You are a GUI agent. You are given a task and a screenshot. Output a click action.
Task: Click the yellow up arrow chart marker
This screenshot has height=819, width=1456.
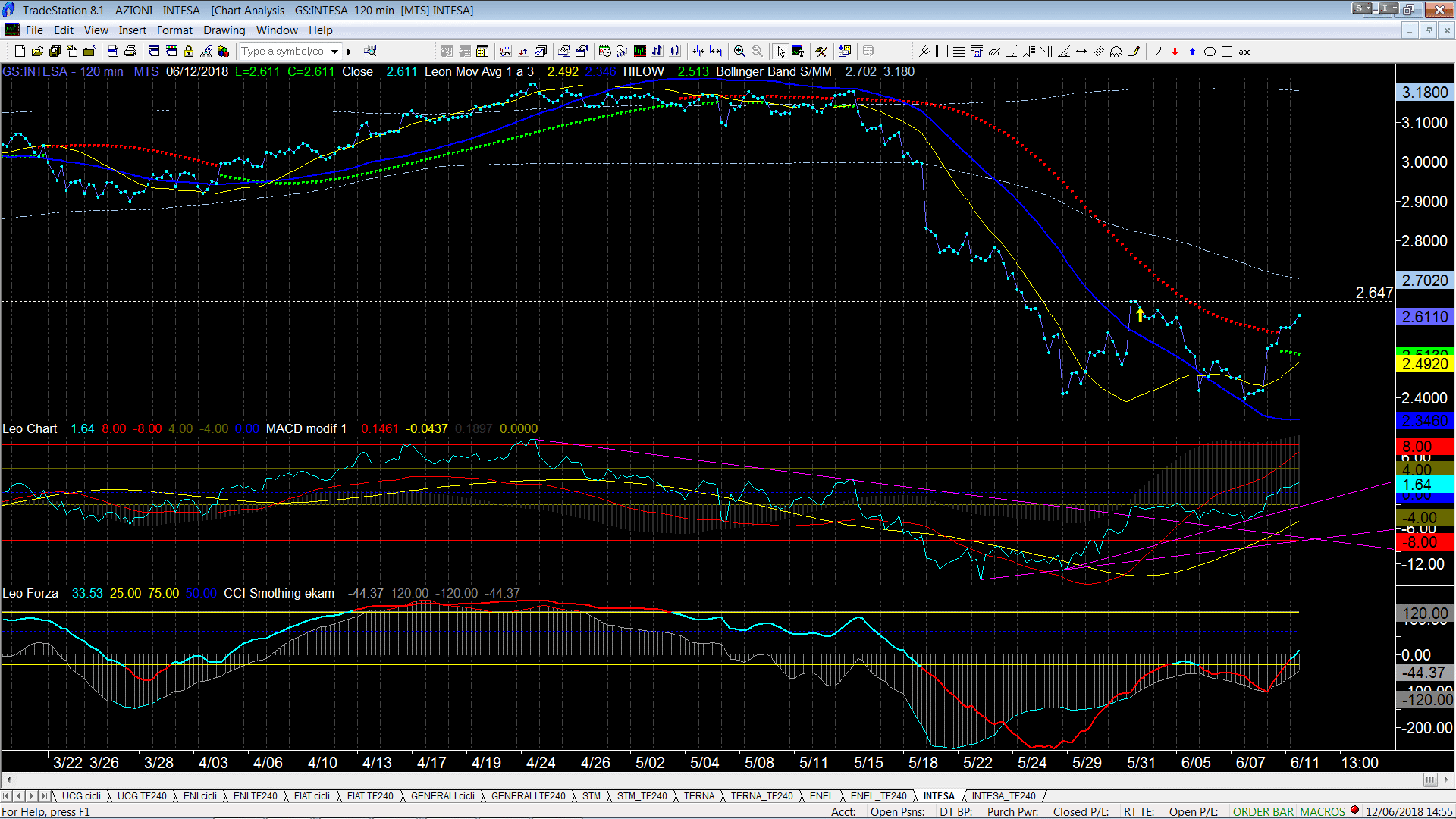(1140, 314)
